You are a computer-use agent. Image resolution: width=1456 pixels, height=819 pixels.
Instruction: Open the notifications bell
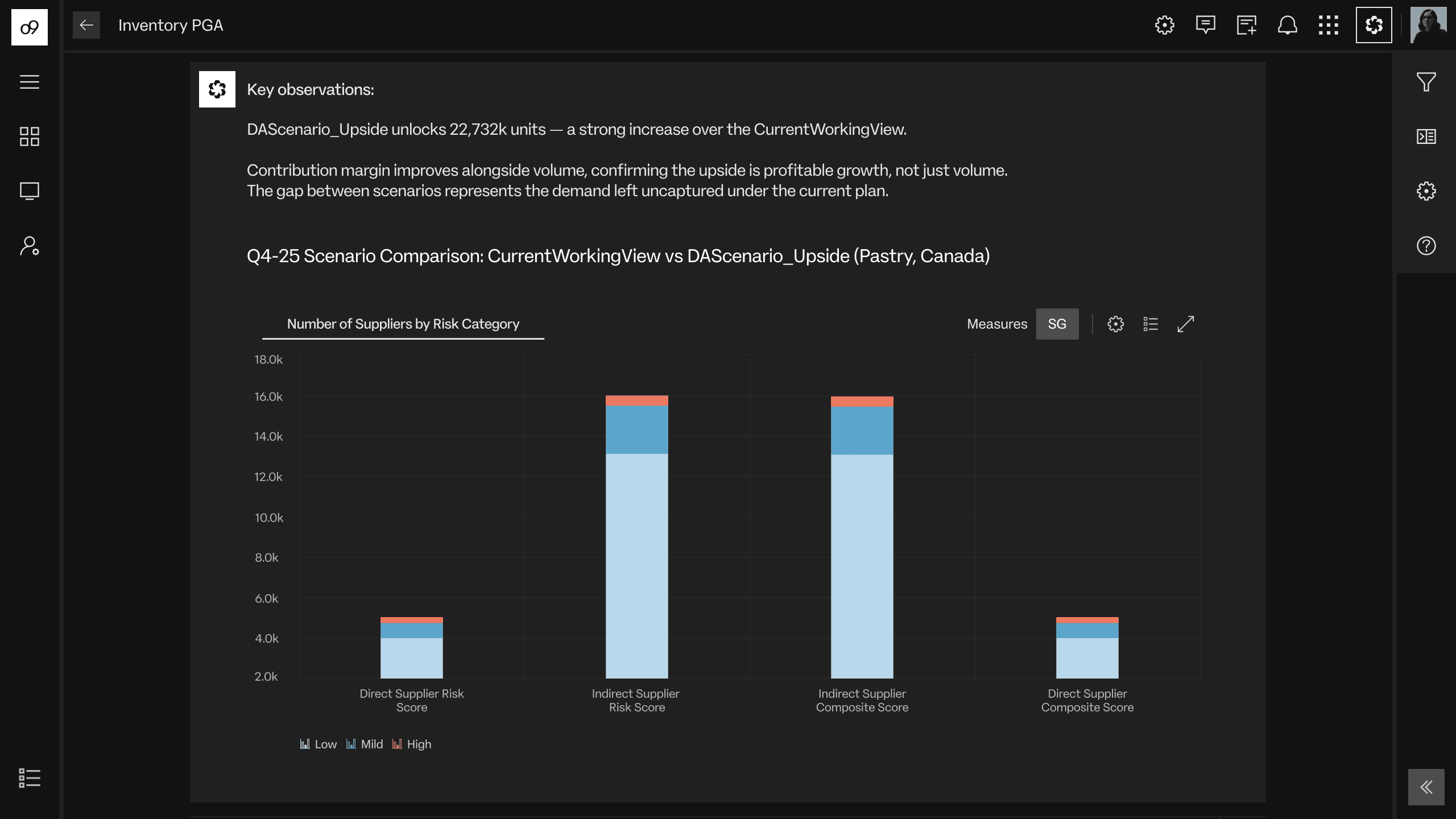tap(1288, 25)
